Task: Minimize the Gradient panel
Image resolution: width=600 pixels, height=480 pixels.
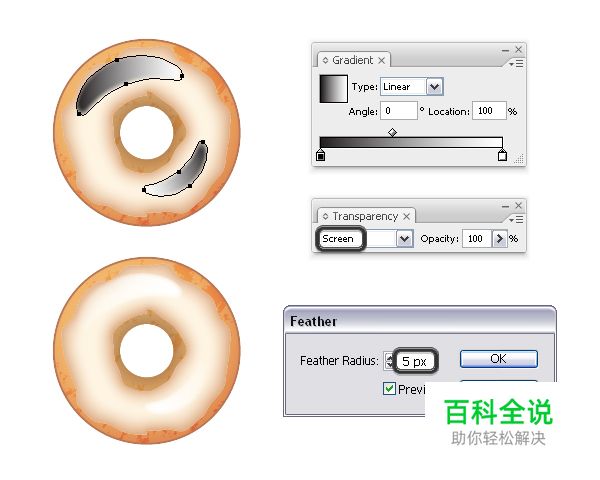Action: coord(505,50)
